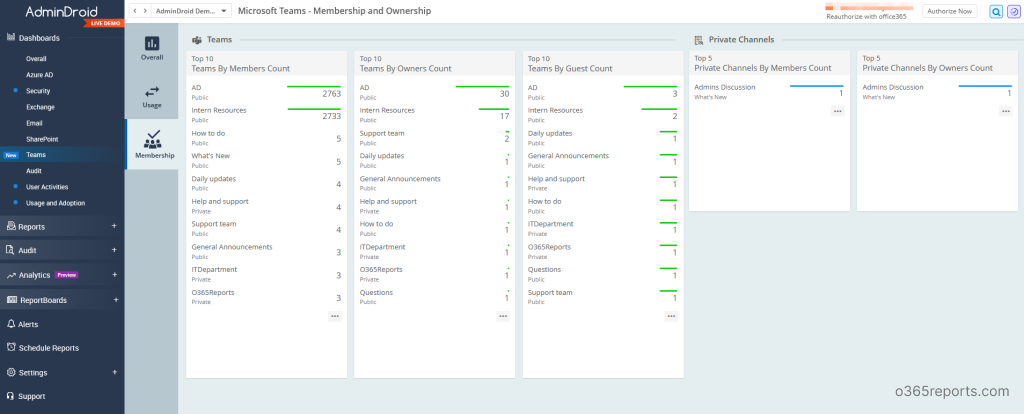1024x414 pixels.
Task: Open the Overall dashboard in sidebar
Action: pyautogui.click(x=36, y=59)
